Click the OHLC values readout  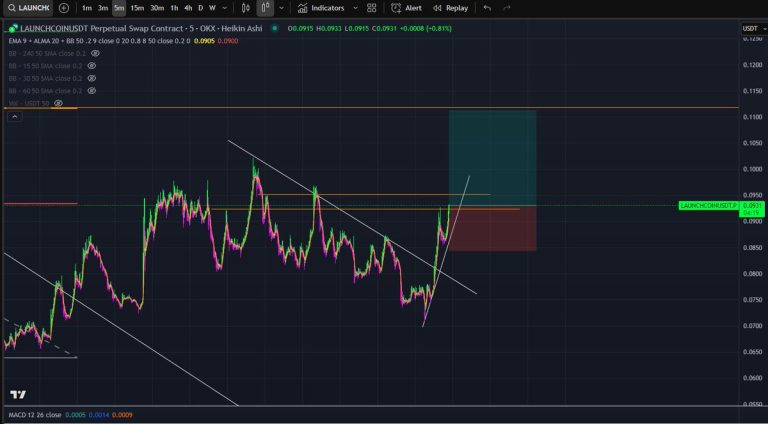tap(370, 28)
